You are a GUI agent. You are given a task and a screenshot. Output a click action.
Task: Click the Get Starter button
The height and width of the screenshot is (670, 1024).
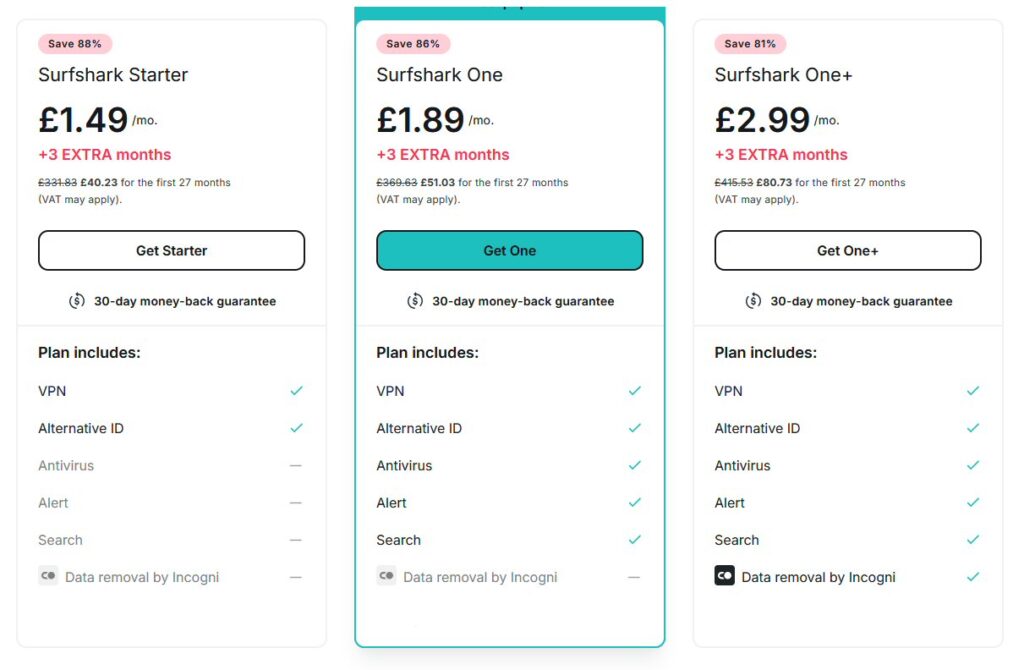[171, 250]
